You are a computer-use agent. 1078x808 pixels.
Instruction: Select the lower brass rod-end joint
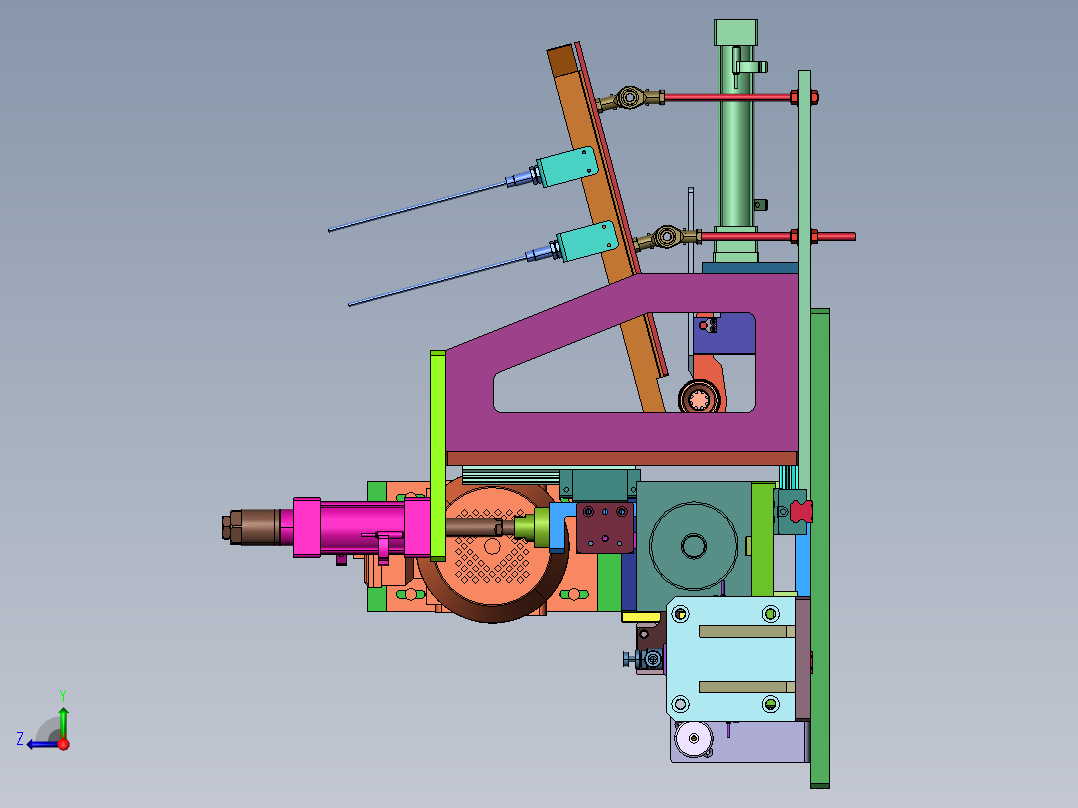[667, 238]
